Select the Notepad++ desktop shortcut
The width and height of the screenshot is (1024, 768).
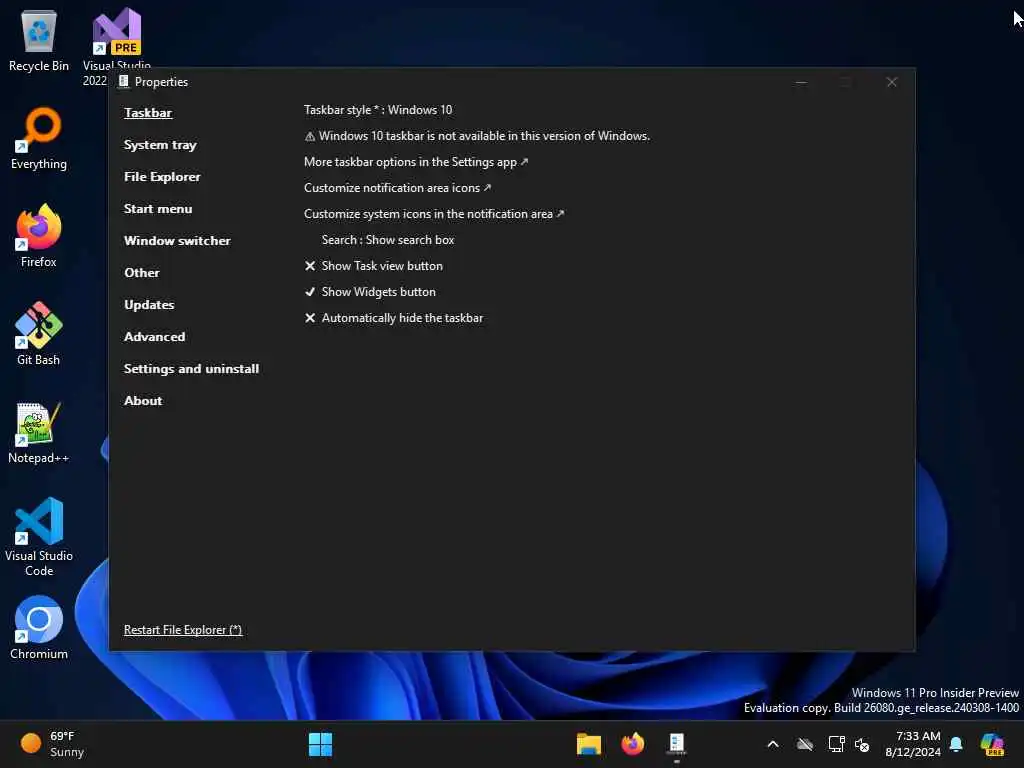(x=39, y=432)
